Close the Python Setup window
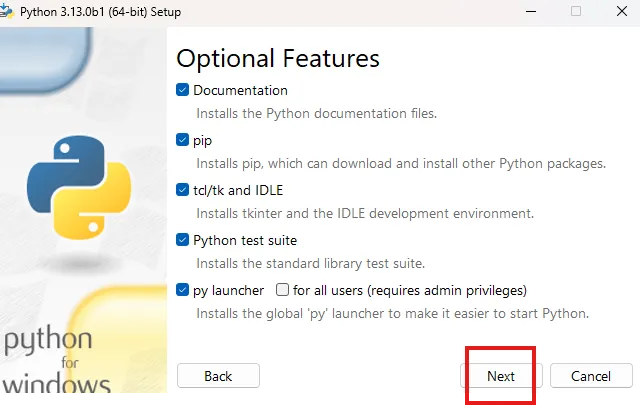The image size is (640, 405). (x=622, y=11)
